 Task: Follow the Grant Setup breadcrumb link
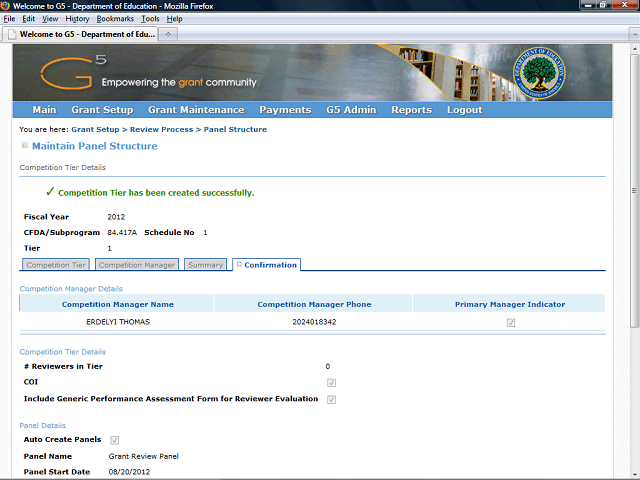point(95,129)
